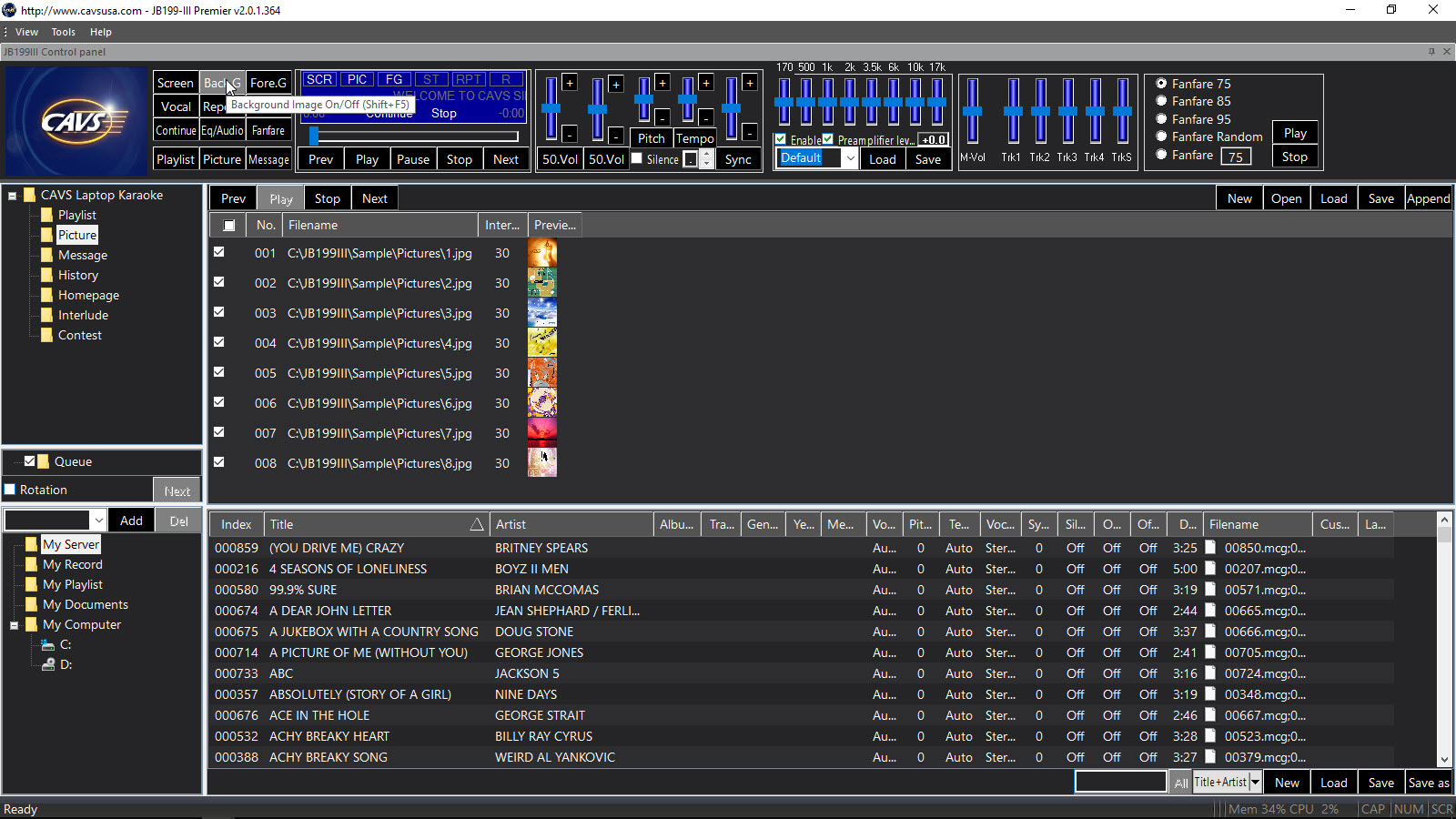Click minus button beside first 50.Vol slider
Image resolution: width=1456 pixels, height=819 pixels.
pos(570,134)
